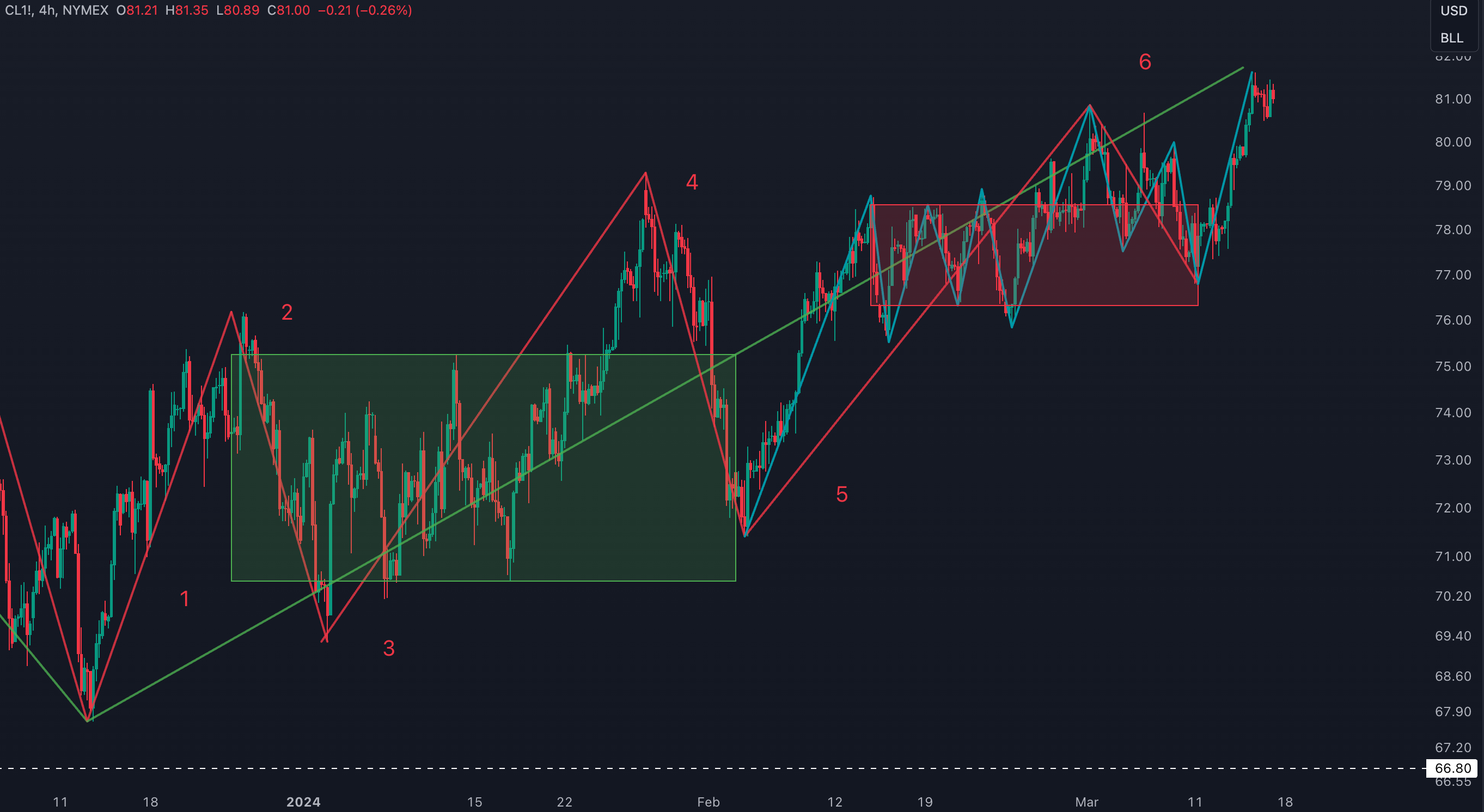Select the red wave label 4
Viewport: 1484px width, 812px height.
(692, 182)
